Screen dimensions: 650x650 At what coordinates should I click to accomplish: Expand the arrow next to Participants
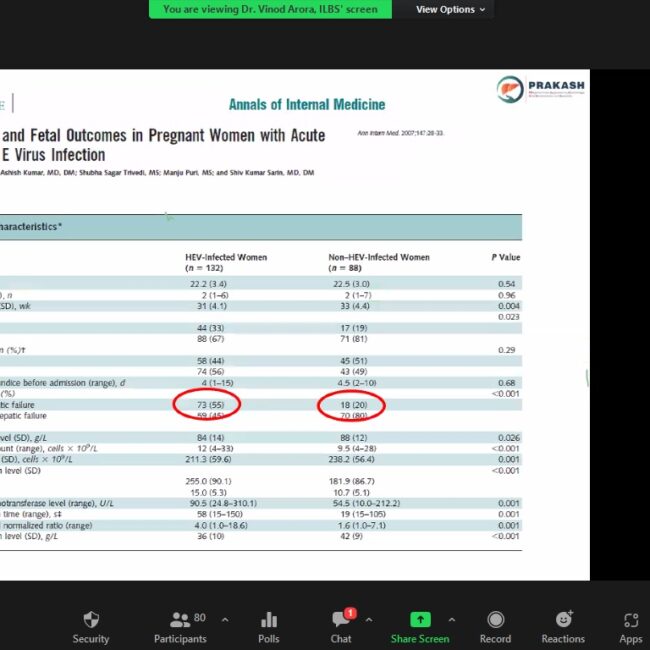[x=224, y=619]
